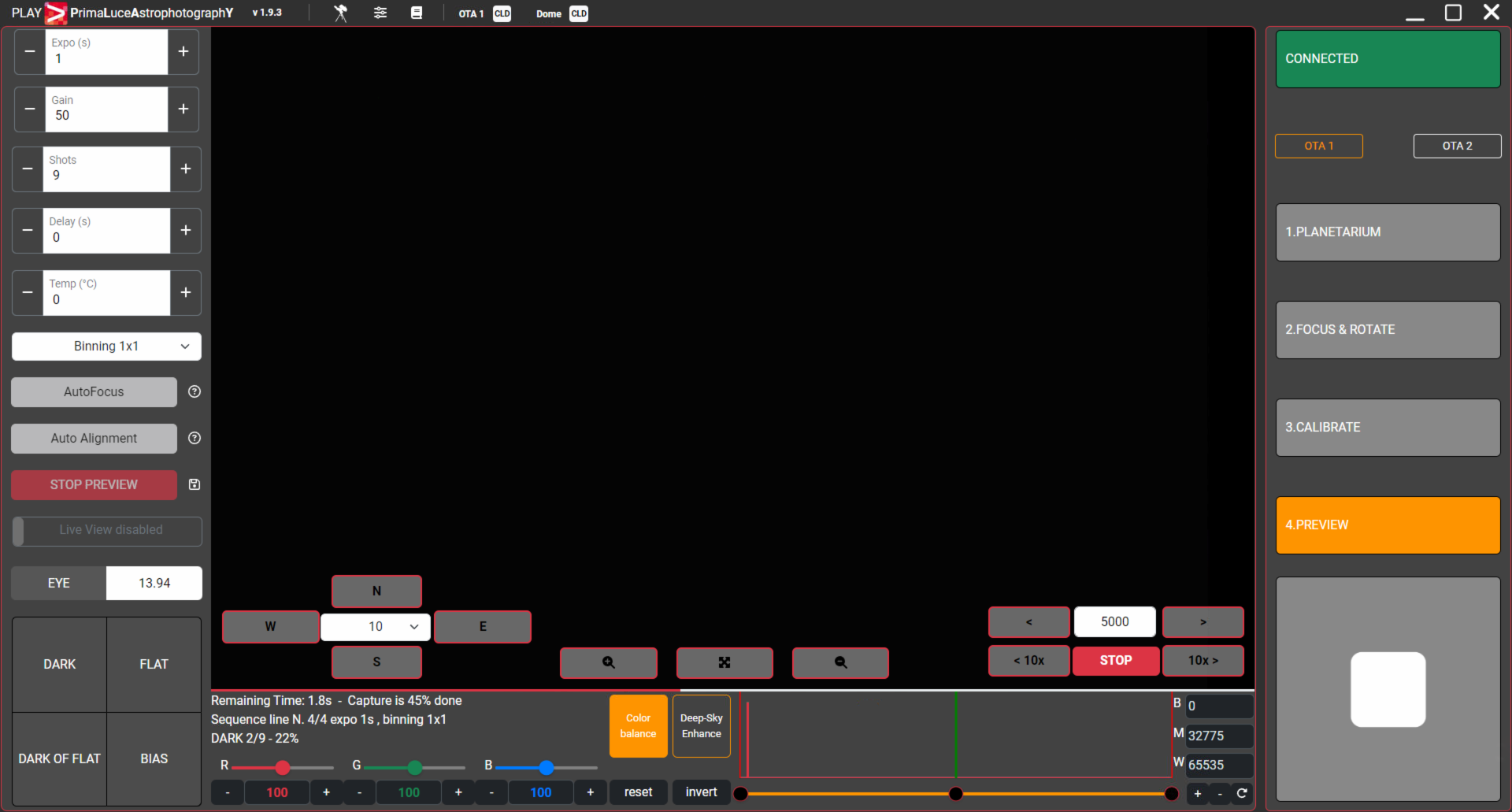Click the CONNECTED status button

(x=1388, y=59)
